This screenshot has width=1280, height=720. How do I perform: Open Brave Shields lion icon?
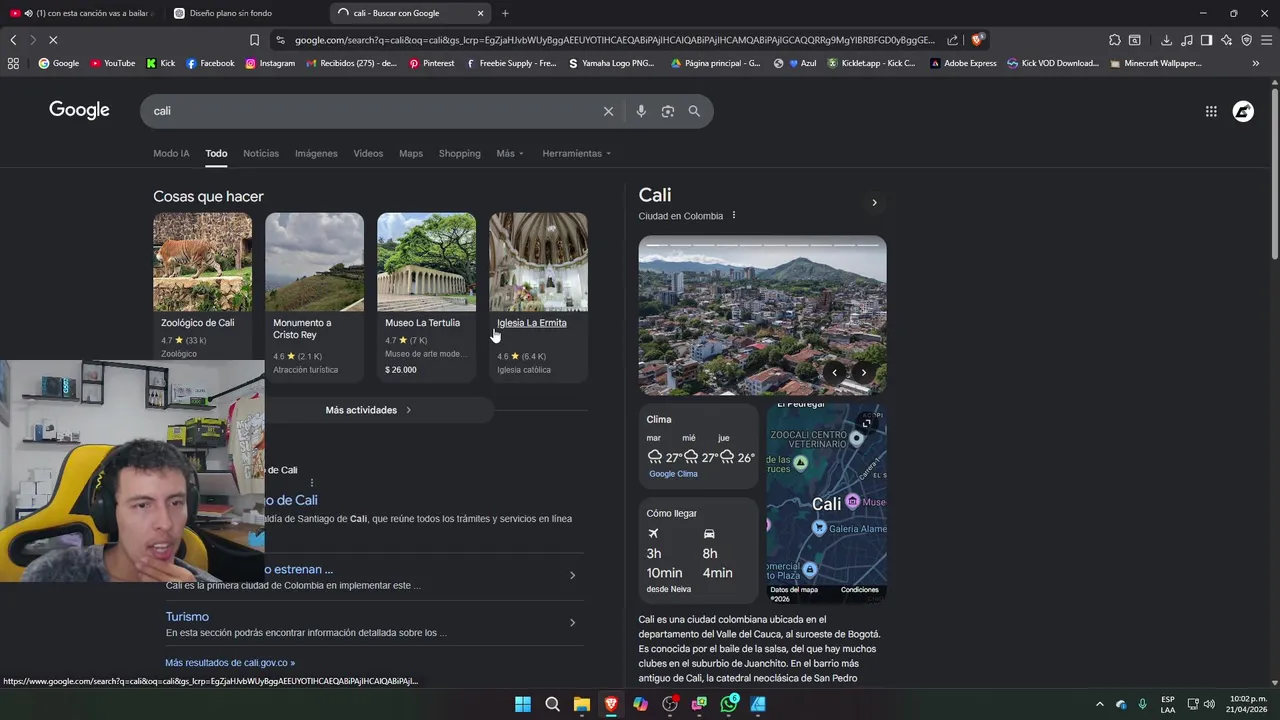point(978,40)
